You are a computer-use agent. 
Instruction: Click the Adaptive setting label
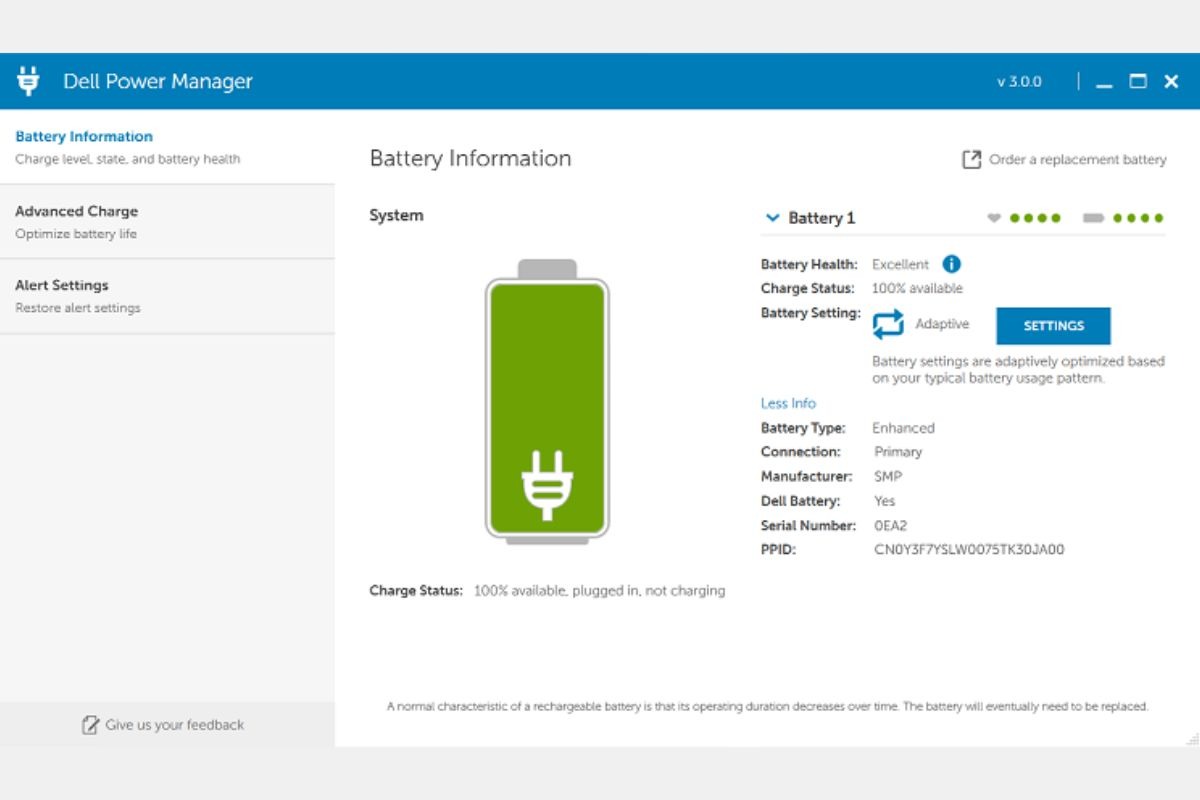(x=942, y=325)
